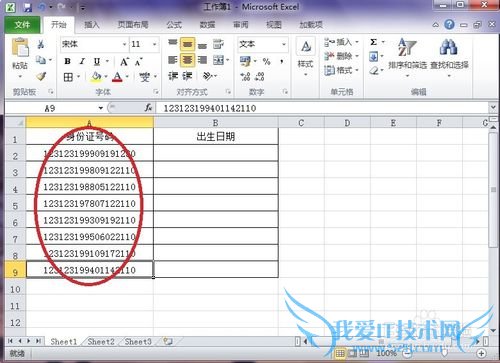Image resolution: width=500 pixels, height=363 pixels.
Task: Click the Insert Worksheet tab icon
Action: tap(168, 342)
